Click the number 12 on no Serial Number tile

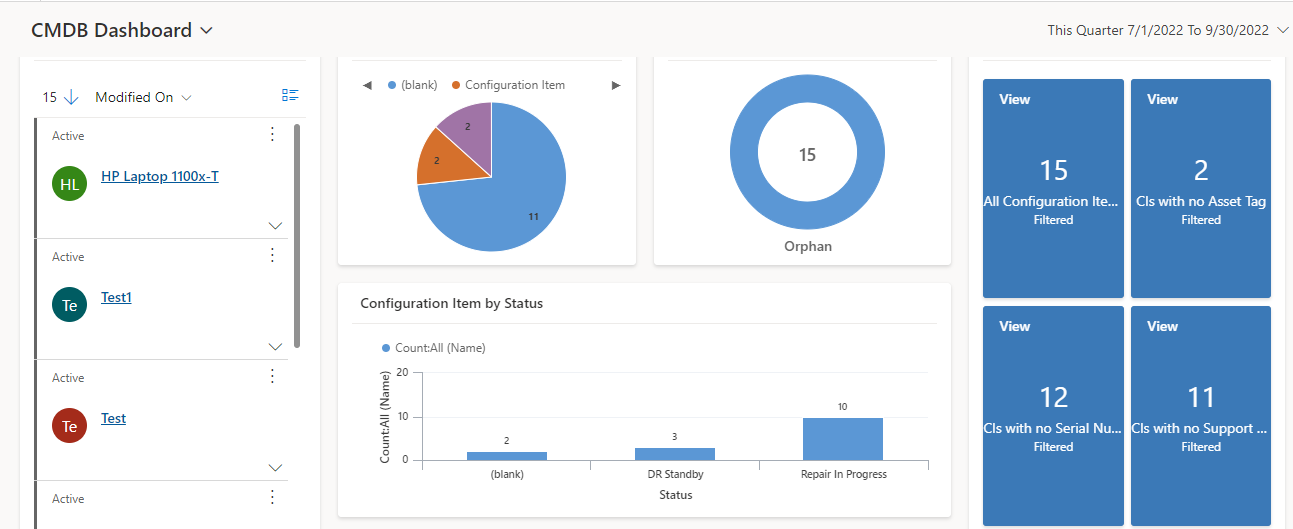(1054, 397)
